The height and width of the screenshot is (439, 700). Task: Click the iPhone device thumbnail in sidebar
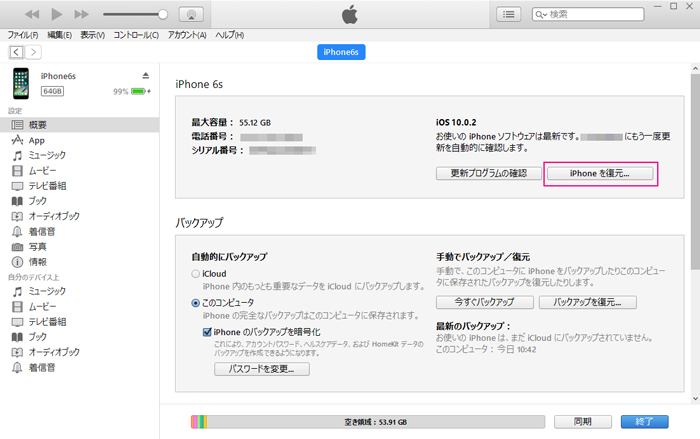point(21,84)
